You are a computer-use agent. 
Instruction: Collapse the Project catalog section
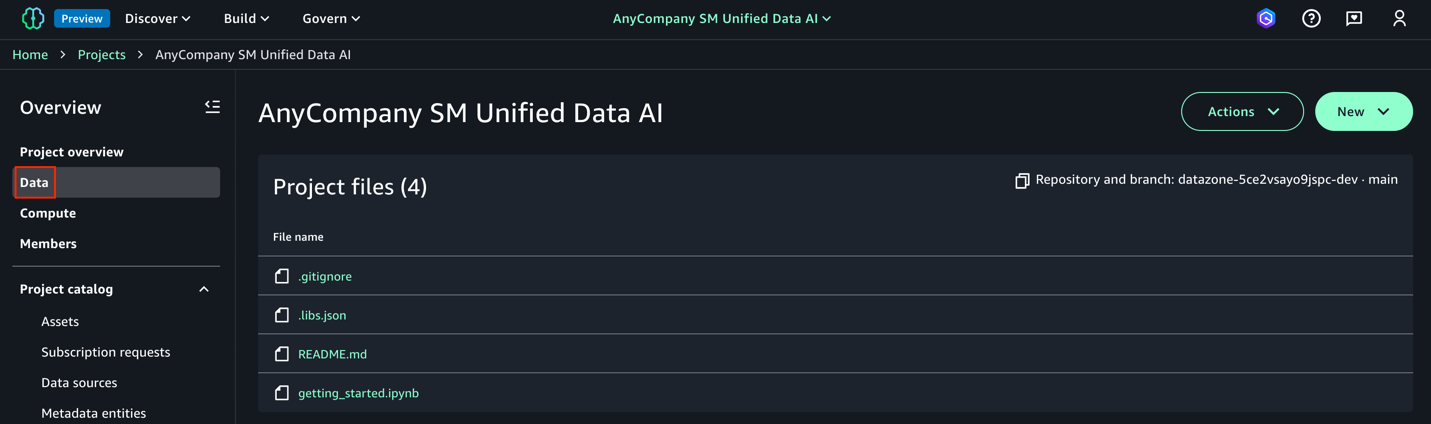[204, 289]
